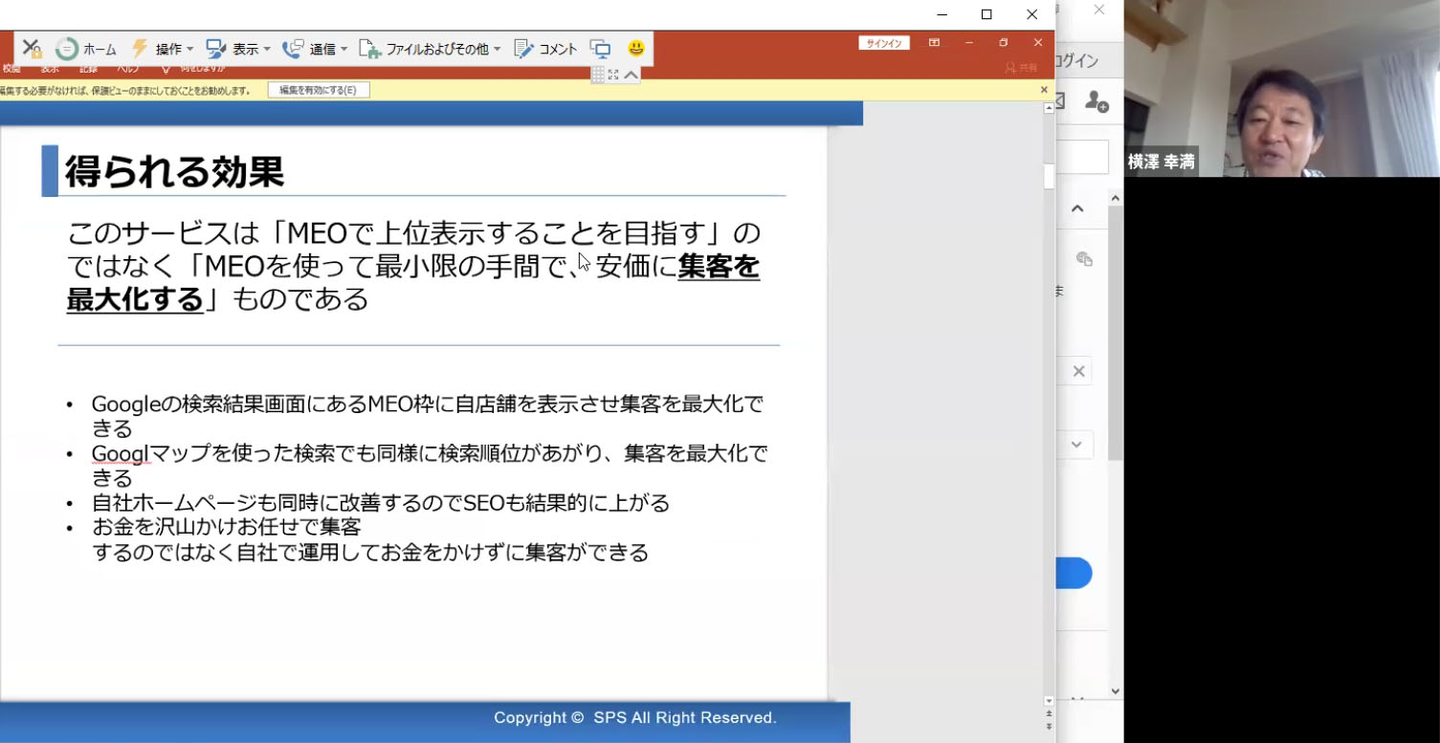Click the switch monitor icon in remote toolbar
The width and height of the screenshot is (1440, 743).
click(x=600, y=48)
